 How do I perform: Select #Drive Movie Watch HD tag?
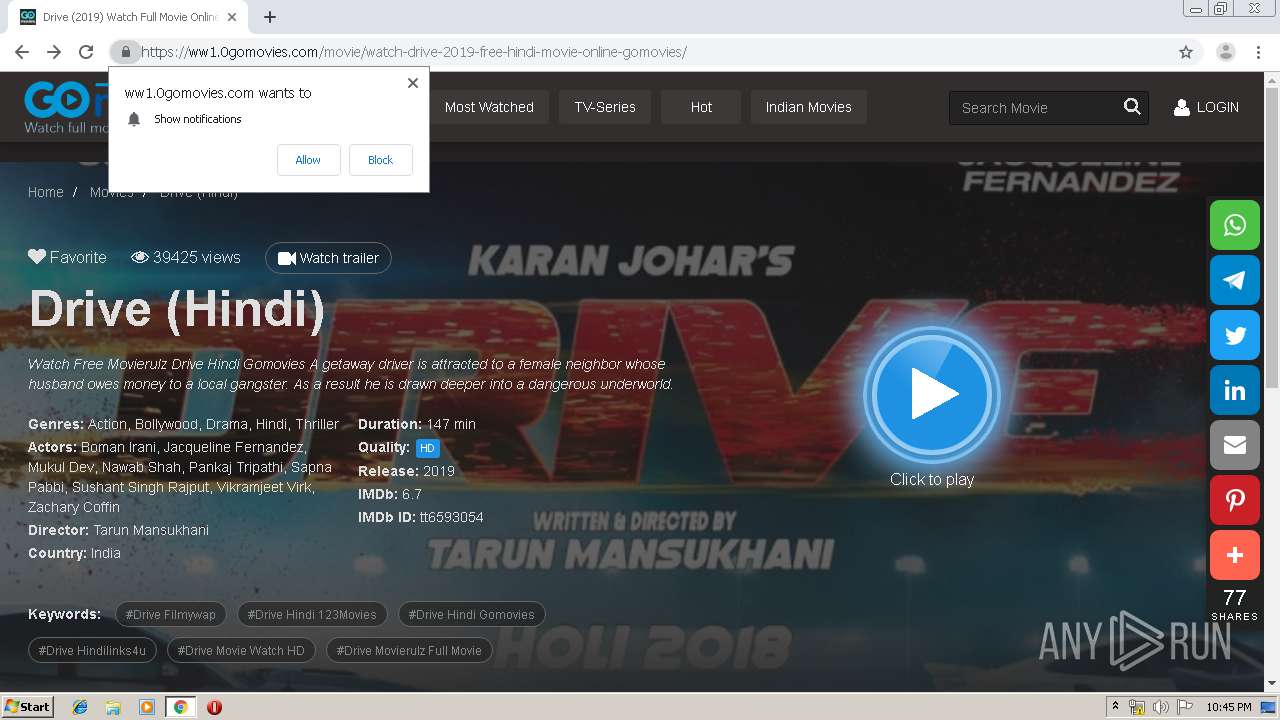(241, 650)
